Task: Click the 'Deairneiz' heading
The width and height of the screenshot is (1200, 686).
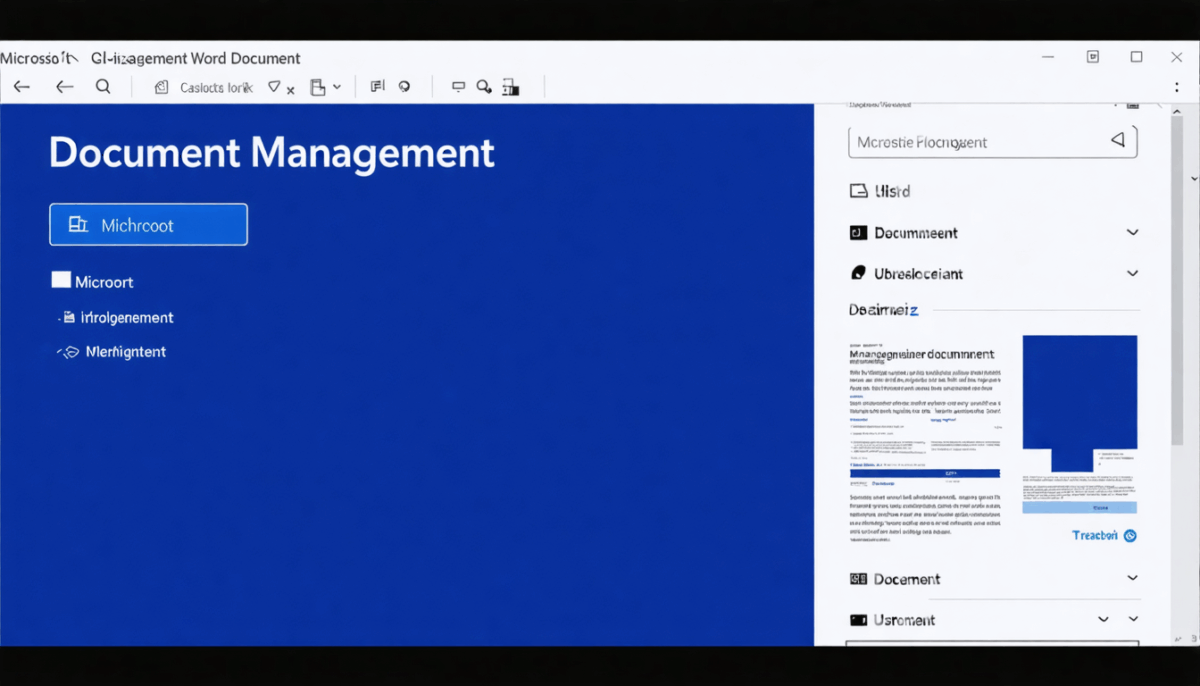Action: 883,311
